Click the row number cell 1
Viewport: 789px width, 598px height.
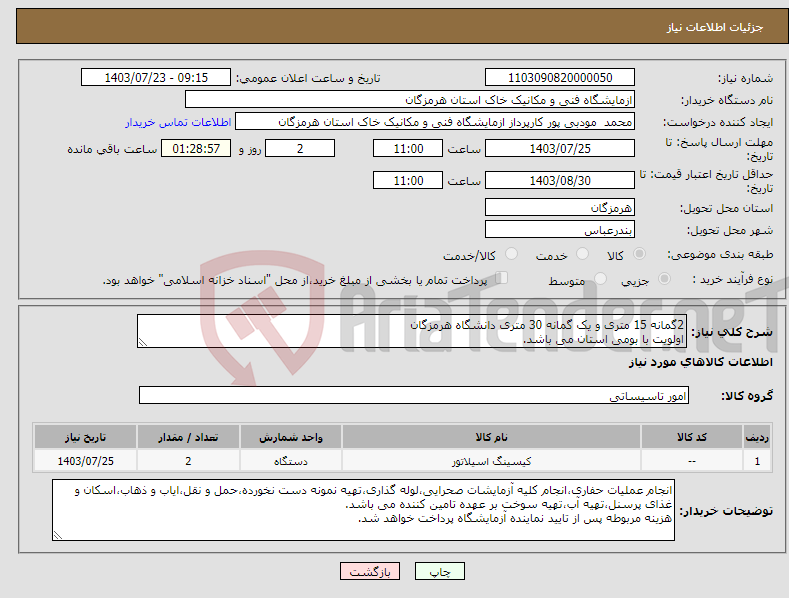pyautogui.click(x=757, y=461)
